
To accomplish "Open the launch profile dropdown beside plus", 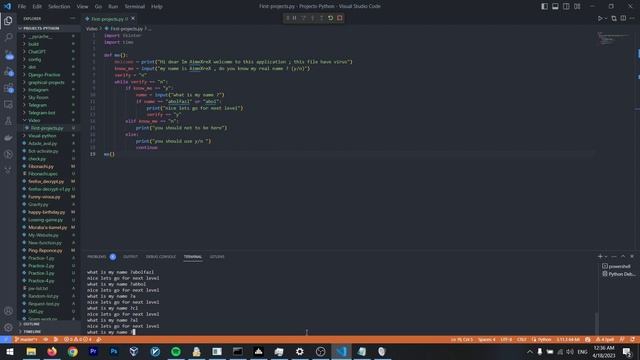I will pyautogui.click(x=606, y=256).
